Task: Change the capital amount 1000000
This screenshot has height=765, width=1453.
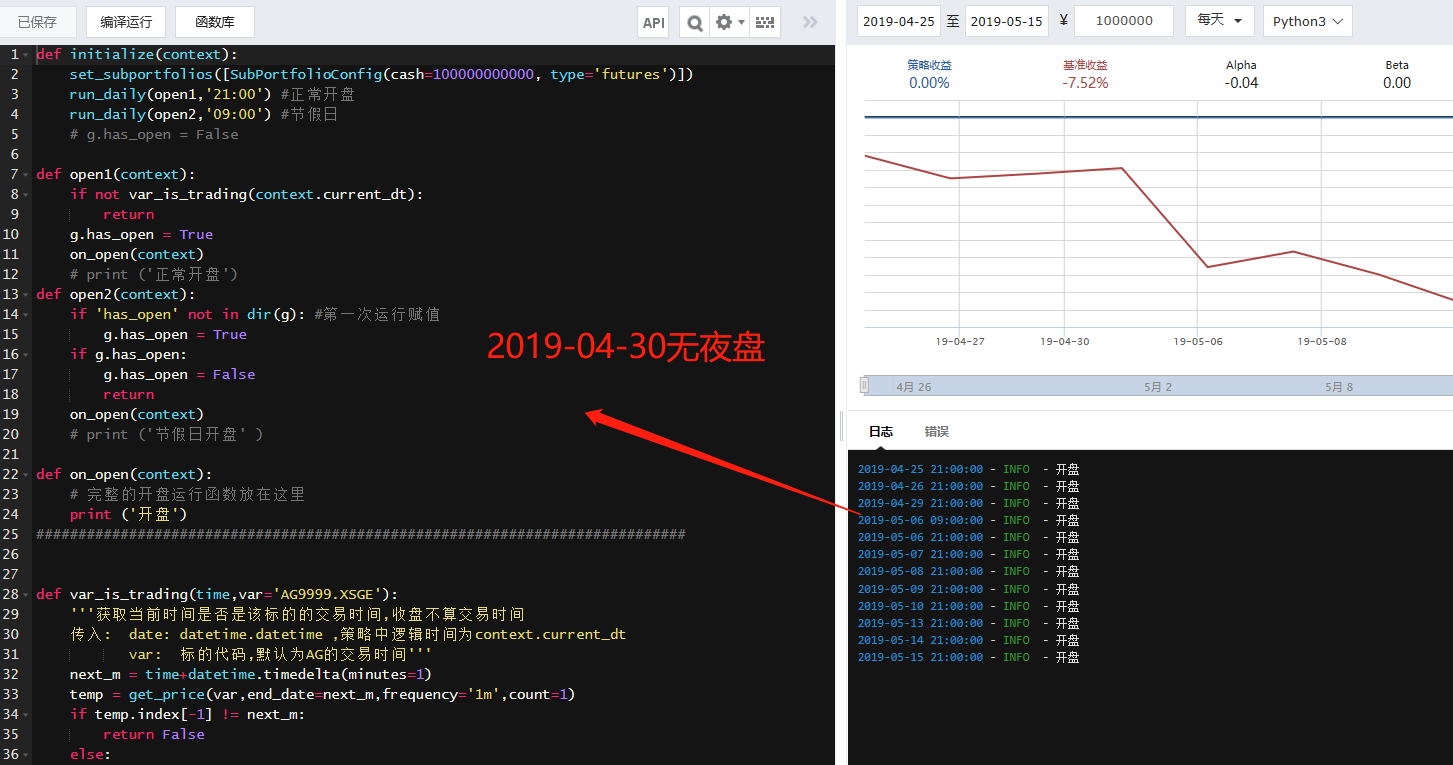Action: point(1124,21)
